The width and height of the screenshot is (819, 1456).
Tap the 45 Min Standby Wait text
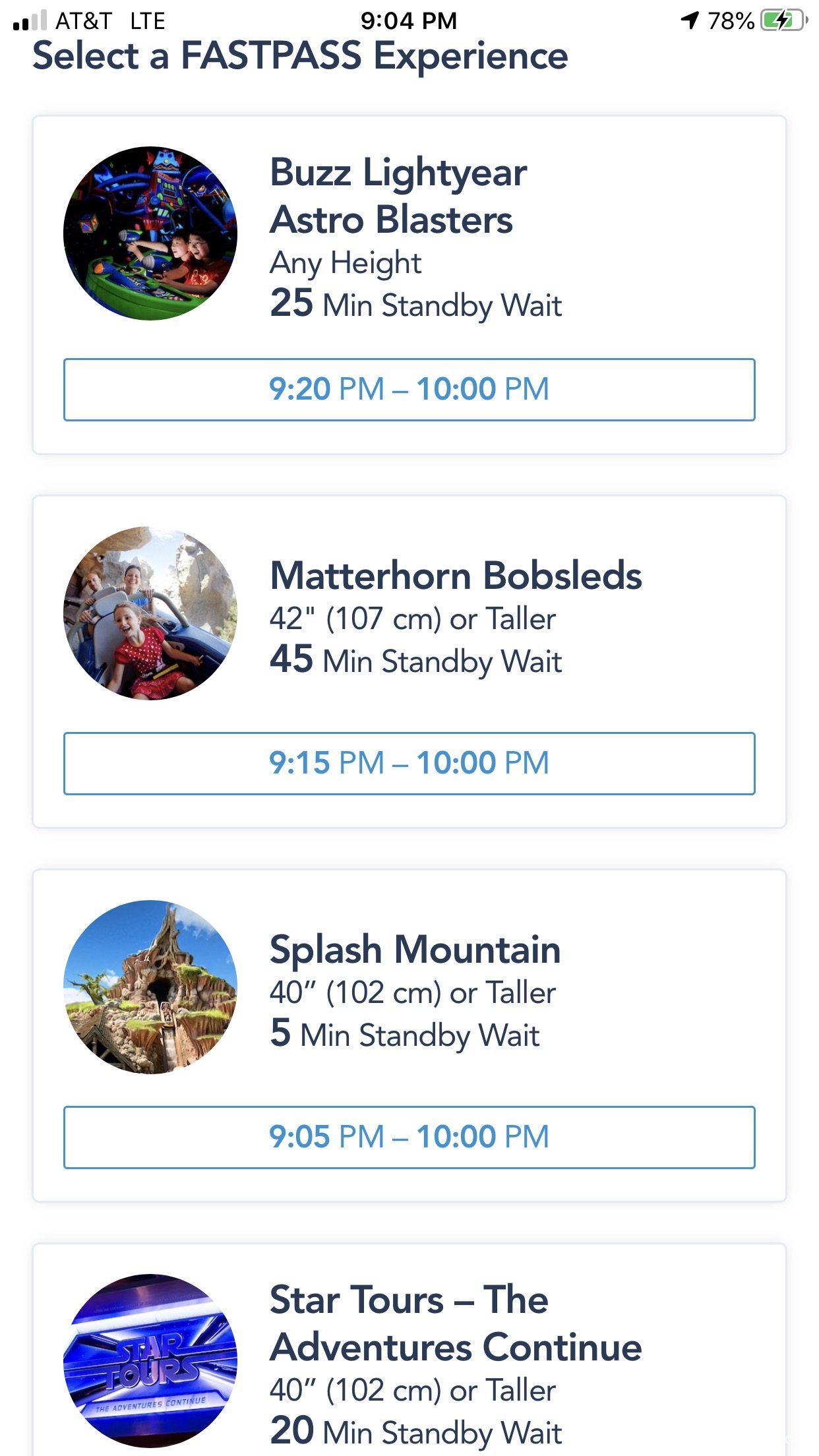[416, 661]
